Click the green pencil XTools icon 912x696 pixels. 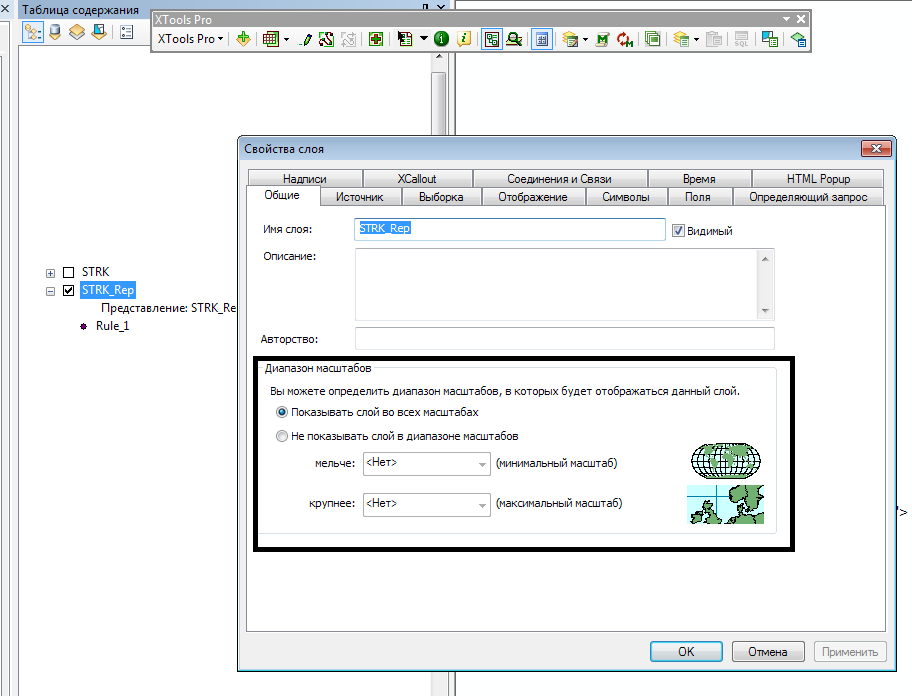(x=305, y=39)
